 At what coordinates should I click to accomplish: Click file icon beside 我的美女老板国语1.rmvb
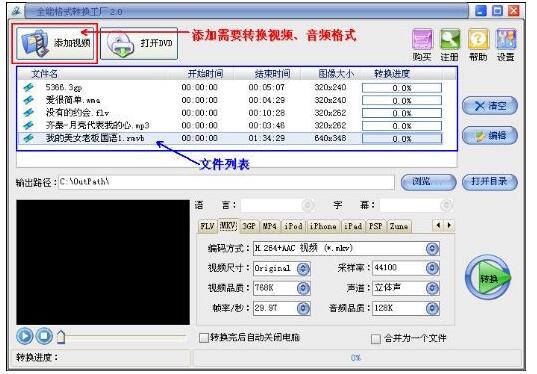pyautogui.click(x=28, y=138)
